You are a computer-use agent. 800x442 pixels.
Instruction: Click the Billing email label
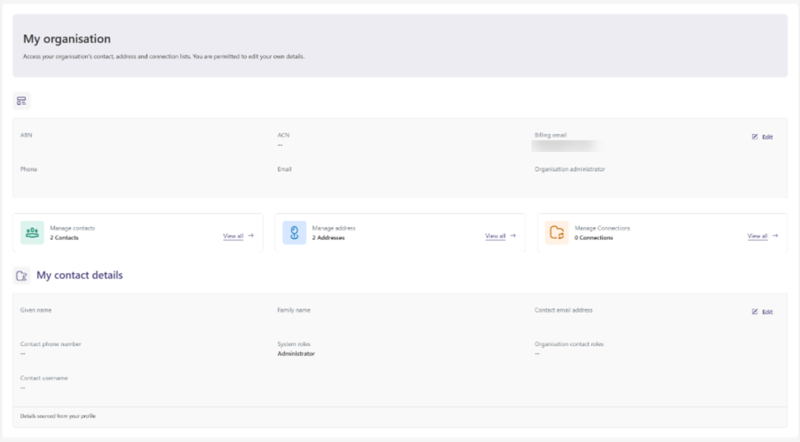(x=551, y=135)
